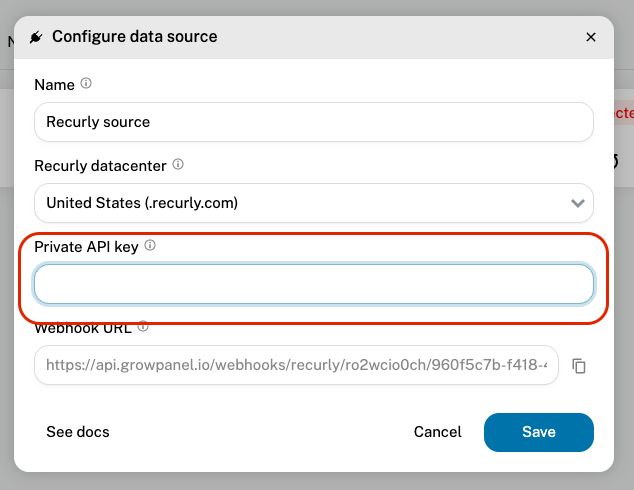Click the Recurly datacenter label
Image resolution: width=634 pixels, height=490 pixels.
tap(100, 166)
